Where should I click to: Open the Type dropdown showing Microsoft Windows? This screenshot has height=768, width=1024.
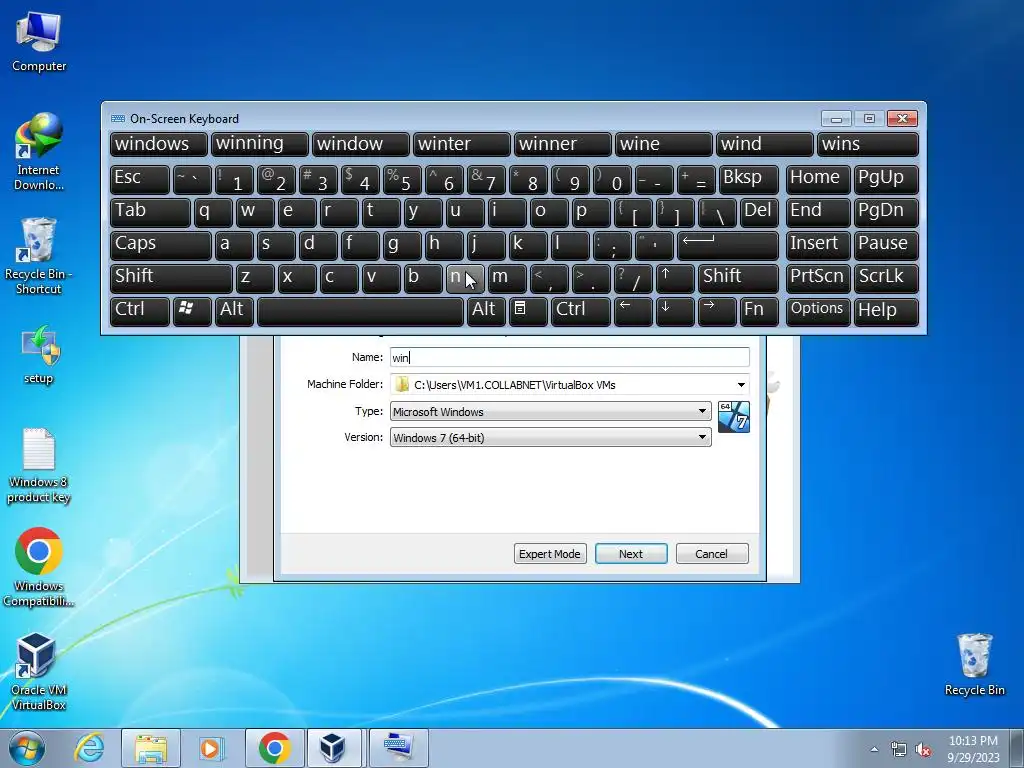(x=550, y=411)
